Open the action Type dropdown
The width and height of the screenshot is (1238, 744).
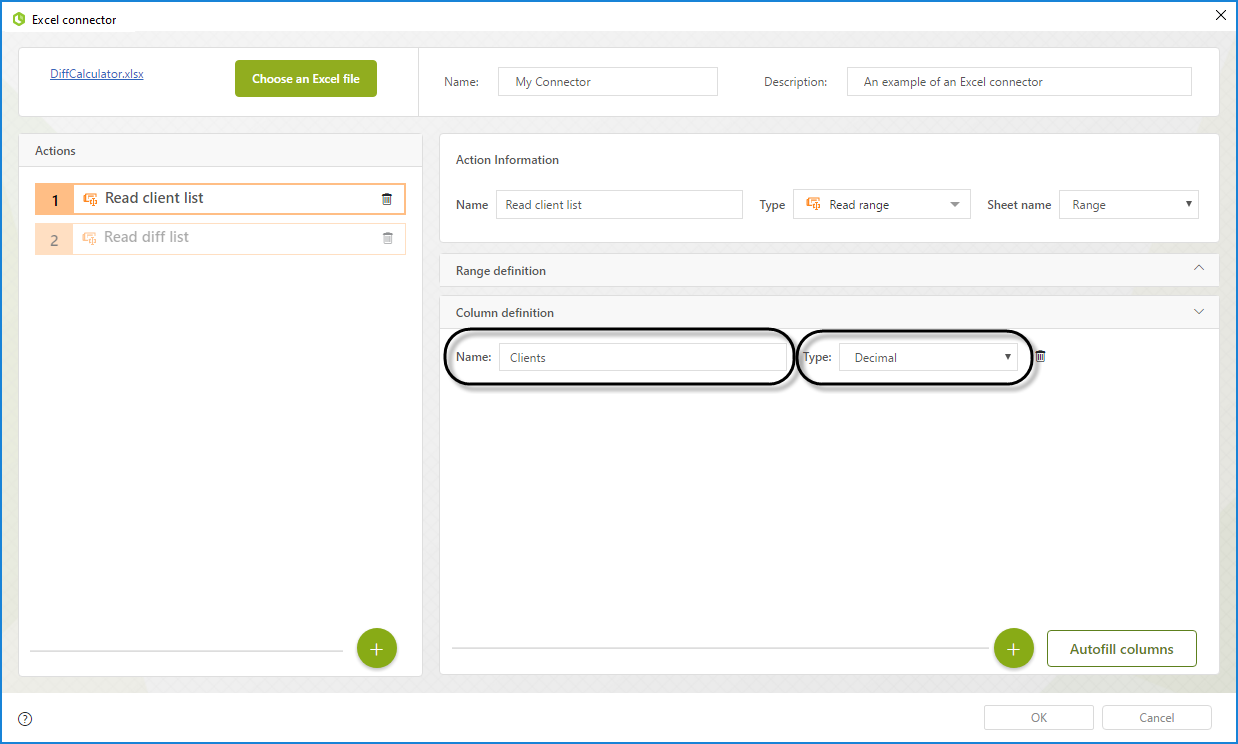pos(881,205)
